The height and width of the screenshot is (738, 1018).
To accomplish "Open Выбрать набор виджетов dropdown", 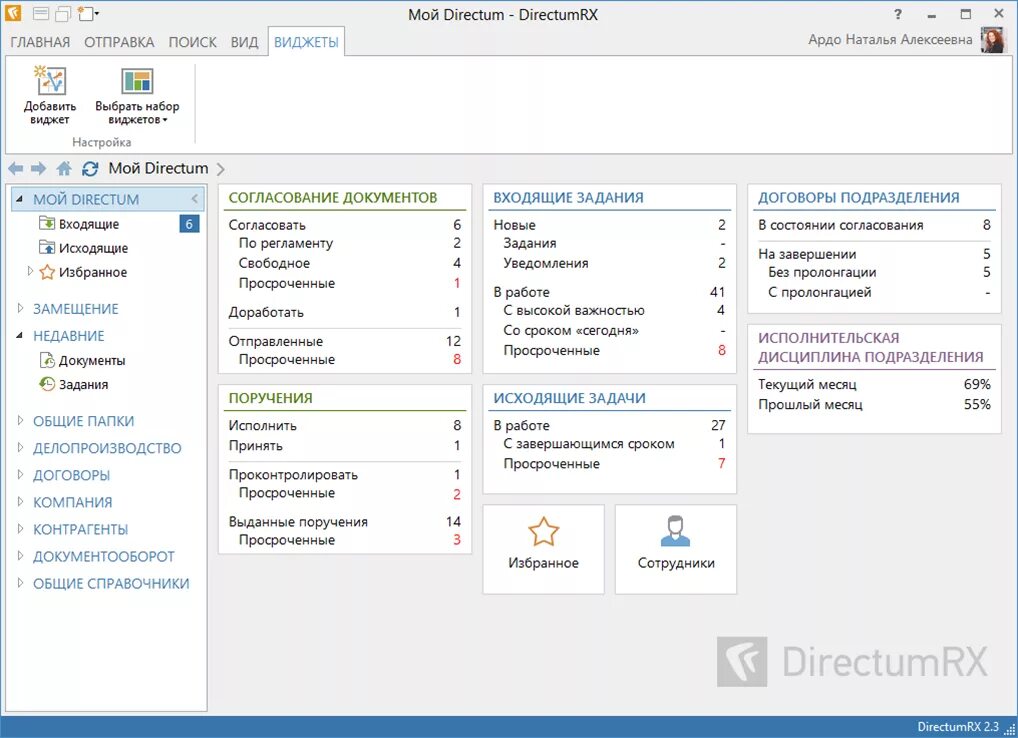I will 137,95.
